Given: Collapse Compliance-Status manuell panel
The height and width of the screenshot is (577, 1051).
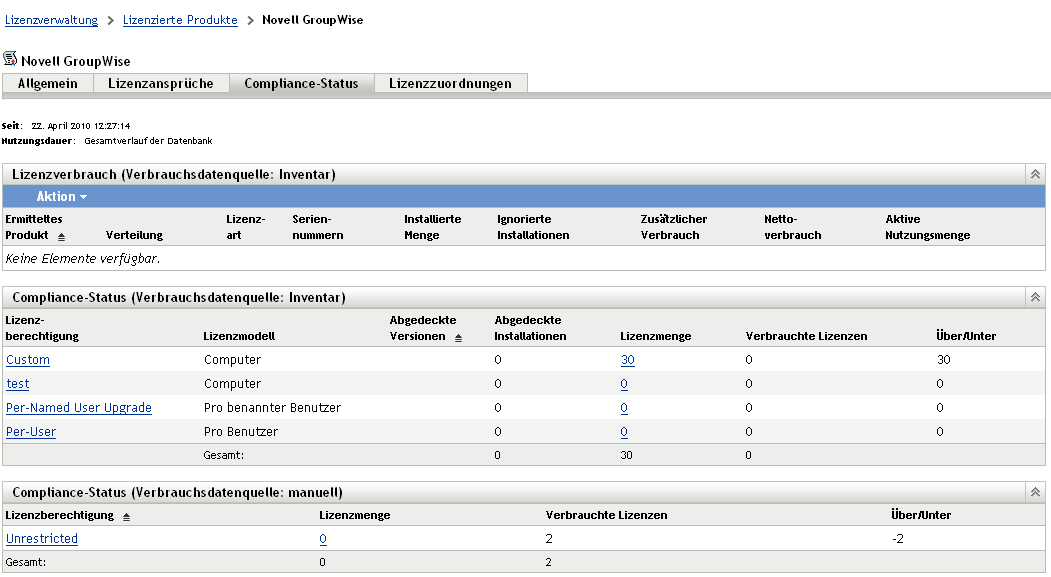Looking at the screenshot, I should click(1036, 492).
